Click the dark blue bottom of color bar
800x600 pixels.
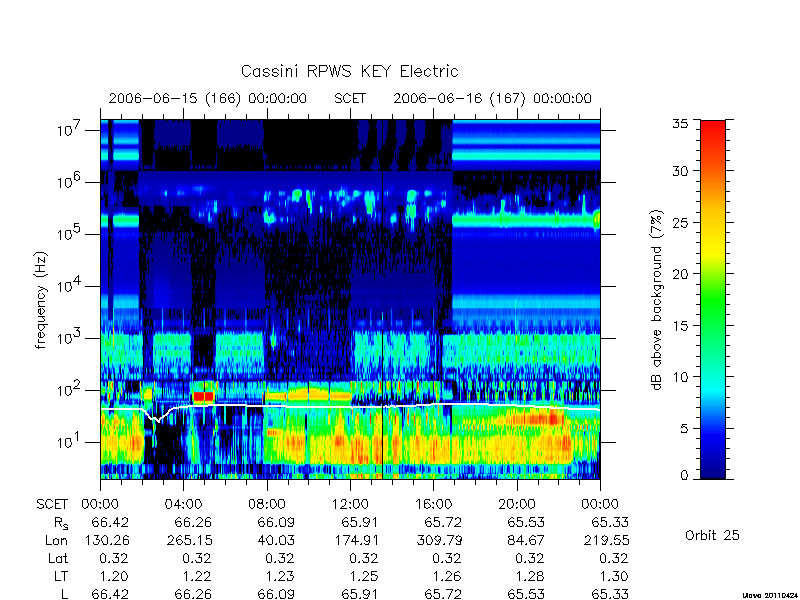pyautogui.click(x=713, y=472)
